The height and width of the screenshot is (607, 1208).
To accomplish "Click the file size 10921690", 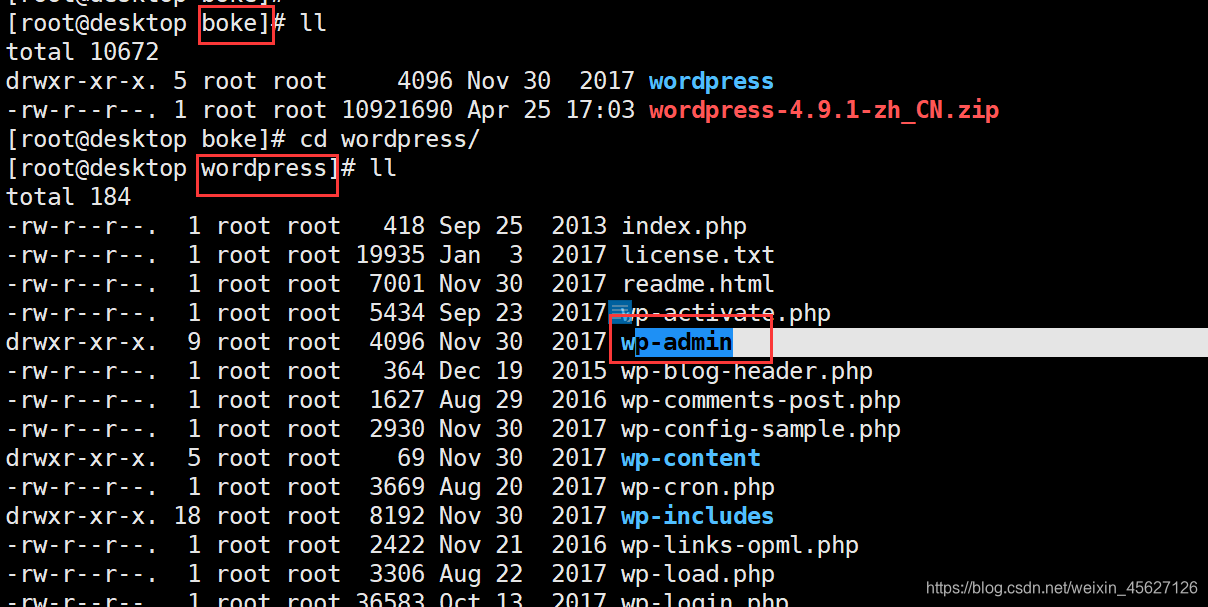I will pyautogui.click(x=397, y=110).
